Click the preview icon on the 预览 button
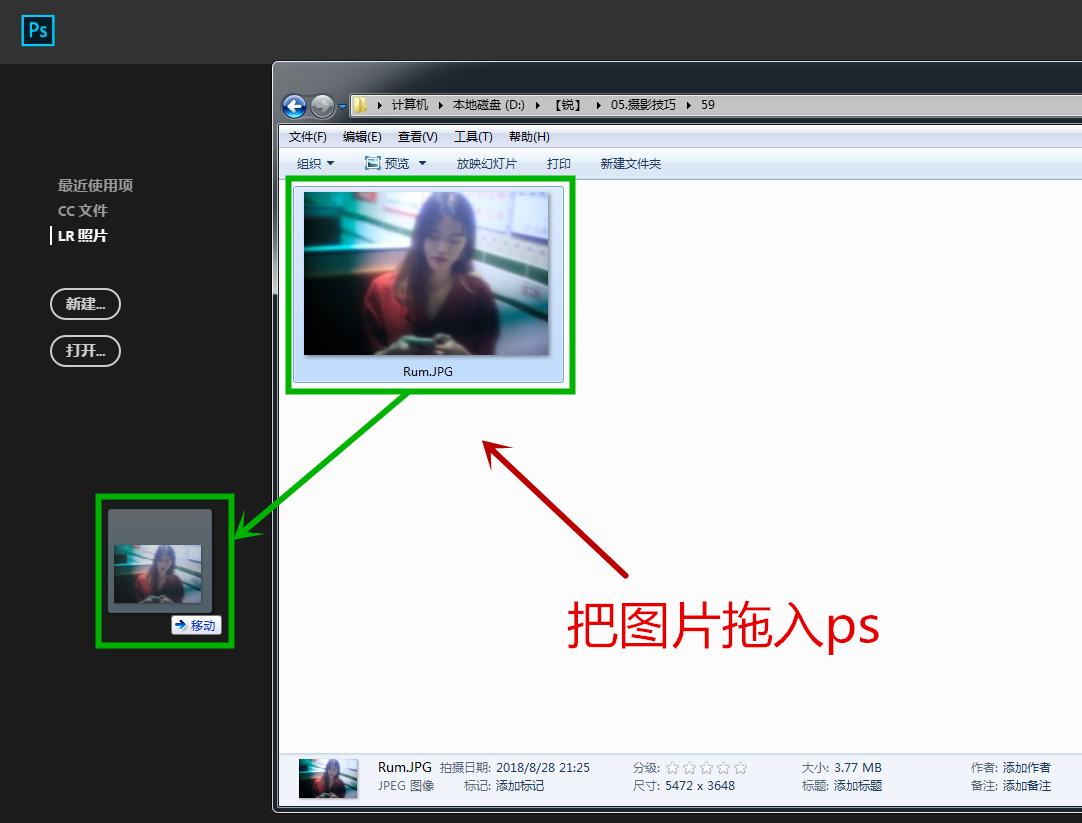The image size is (1082, 823). pyautogui.click(x=371, y=163)
